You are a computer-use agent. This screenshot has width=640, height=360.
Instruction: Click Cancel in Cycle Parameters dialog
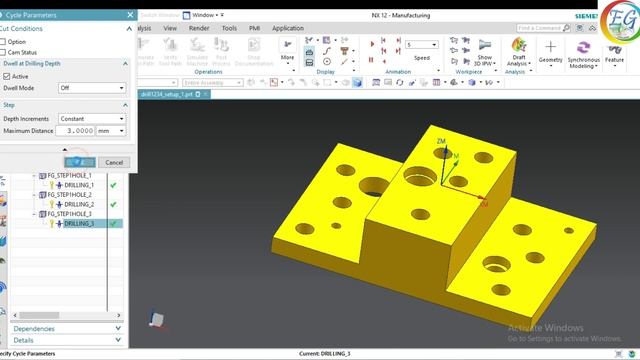coord(114,162)
